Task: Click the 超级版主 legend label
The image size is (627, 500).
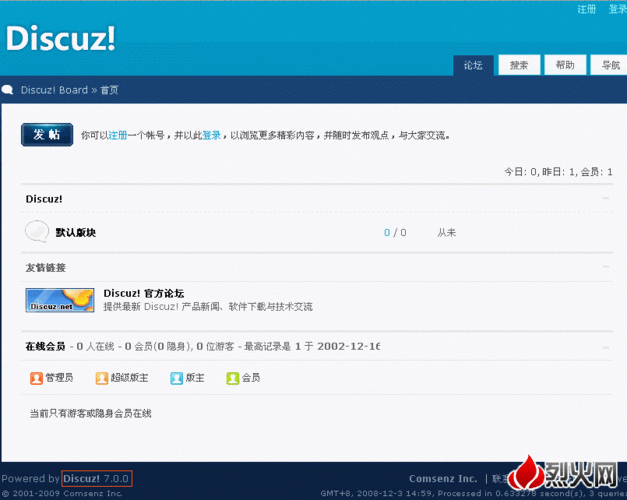Action: coord(129,378)
